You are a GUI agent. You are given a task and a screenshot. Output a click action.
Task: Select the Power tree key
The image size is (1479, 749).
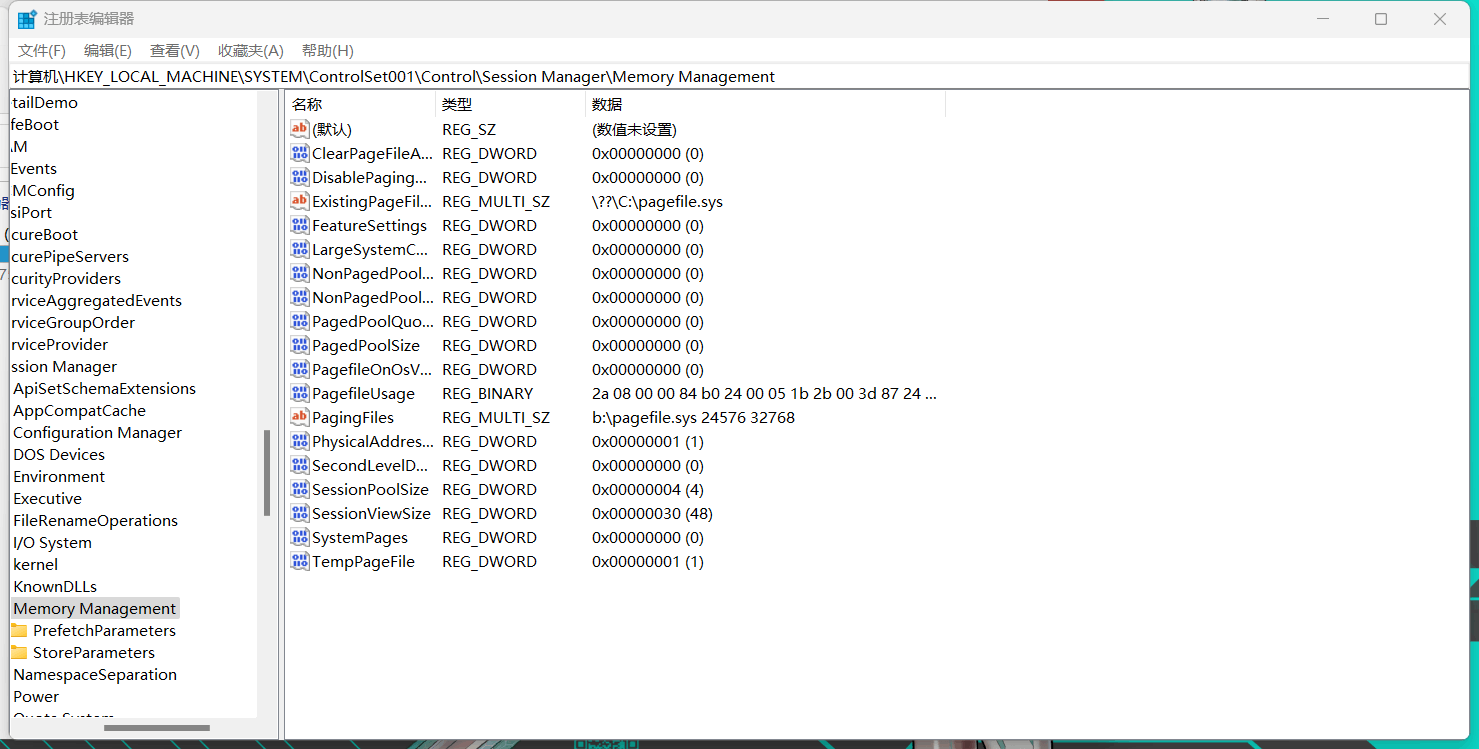pos(36,696)
